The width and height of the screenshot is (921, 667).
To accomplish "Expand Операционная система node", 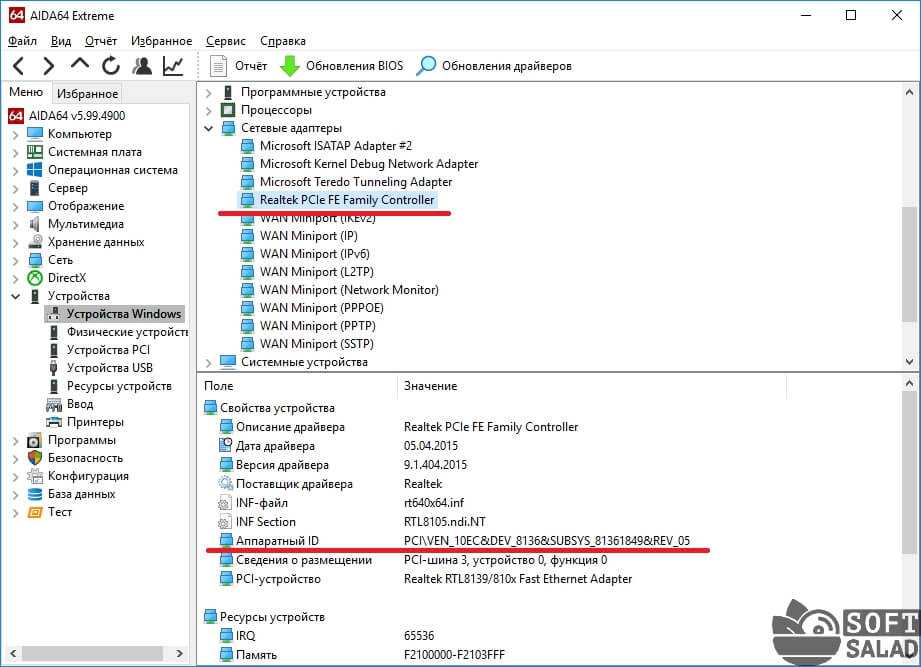I will pos(16,171).
